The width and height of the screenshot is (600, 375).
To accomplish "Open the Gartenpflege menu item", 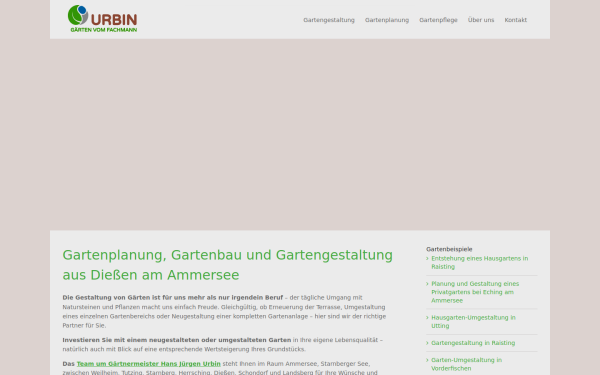I will (x=438, y=20).
